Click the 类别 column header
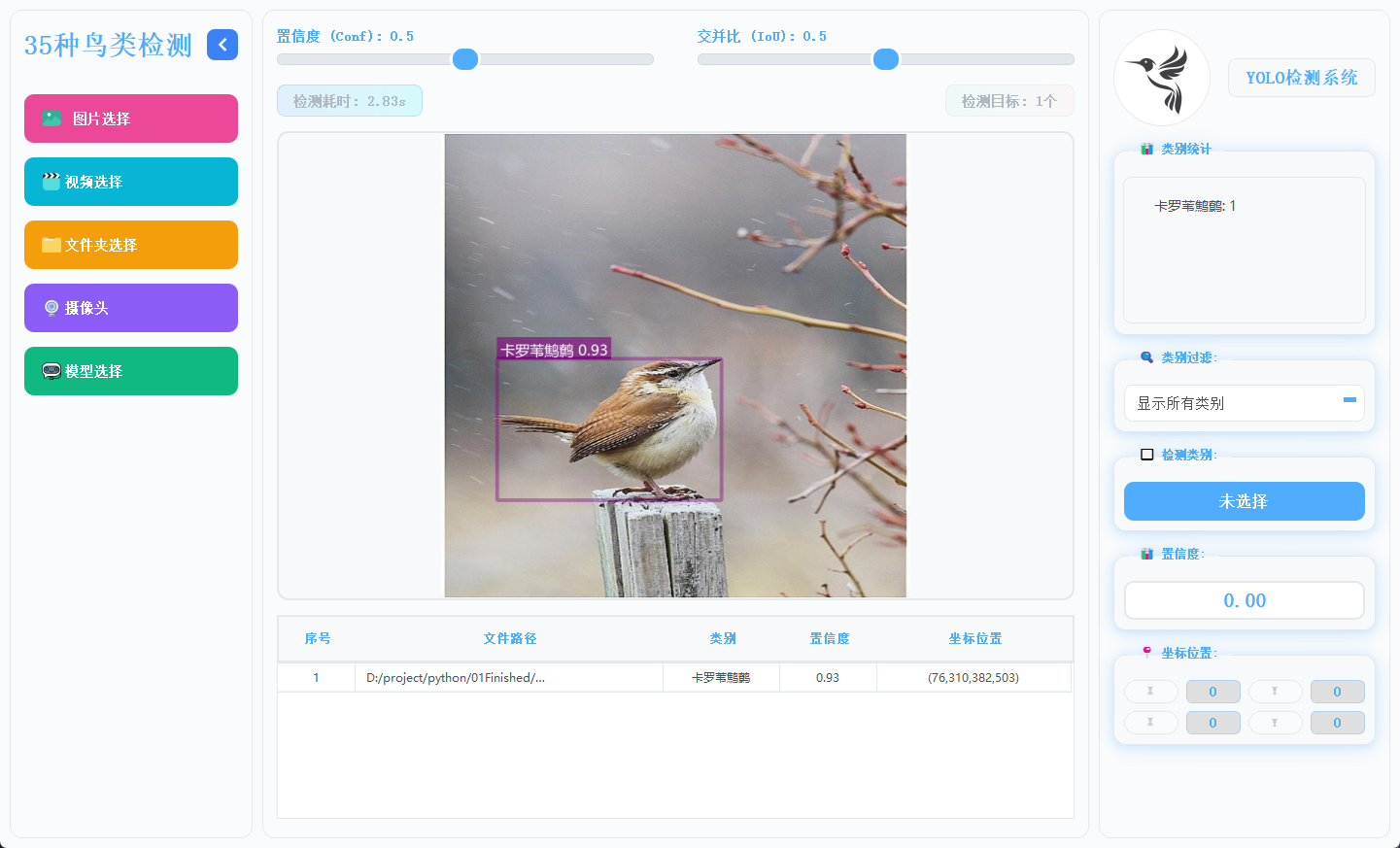 (x=722, y=638)
